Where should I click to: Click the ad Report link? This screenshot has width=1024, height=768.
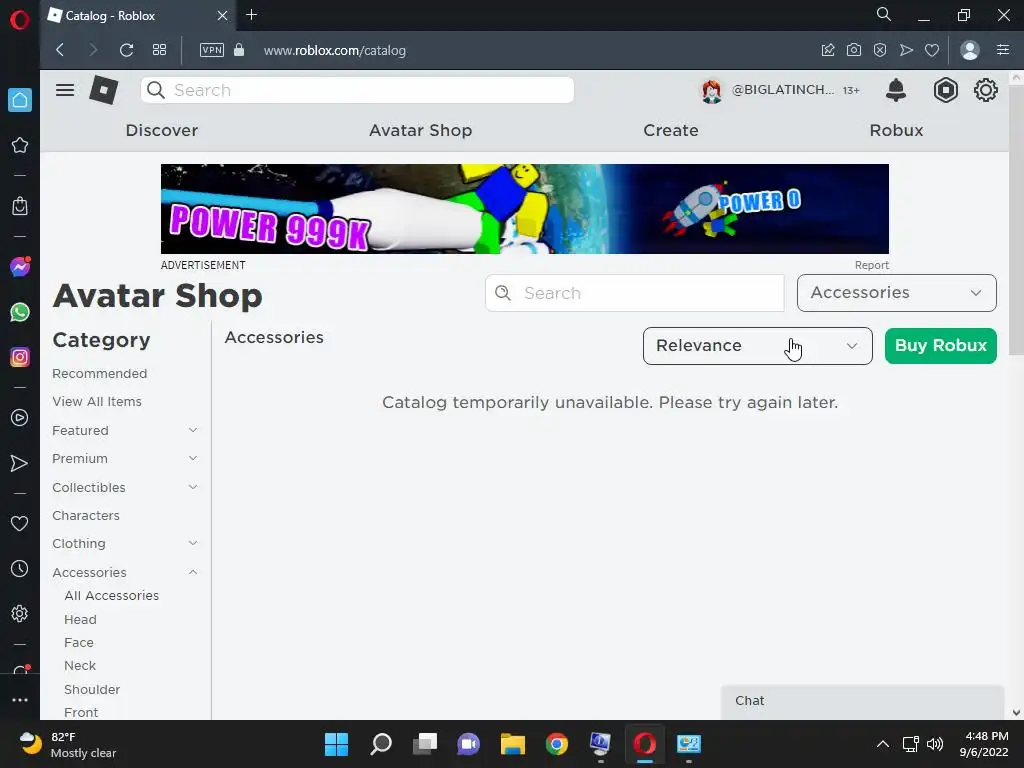coord(872,265)
